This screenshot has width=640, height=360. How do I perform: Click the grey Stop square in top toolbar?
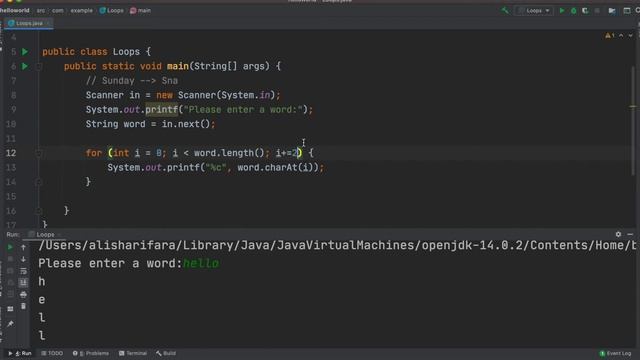tap(597, 11)
